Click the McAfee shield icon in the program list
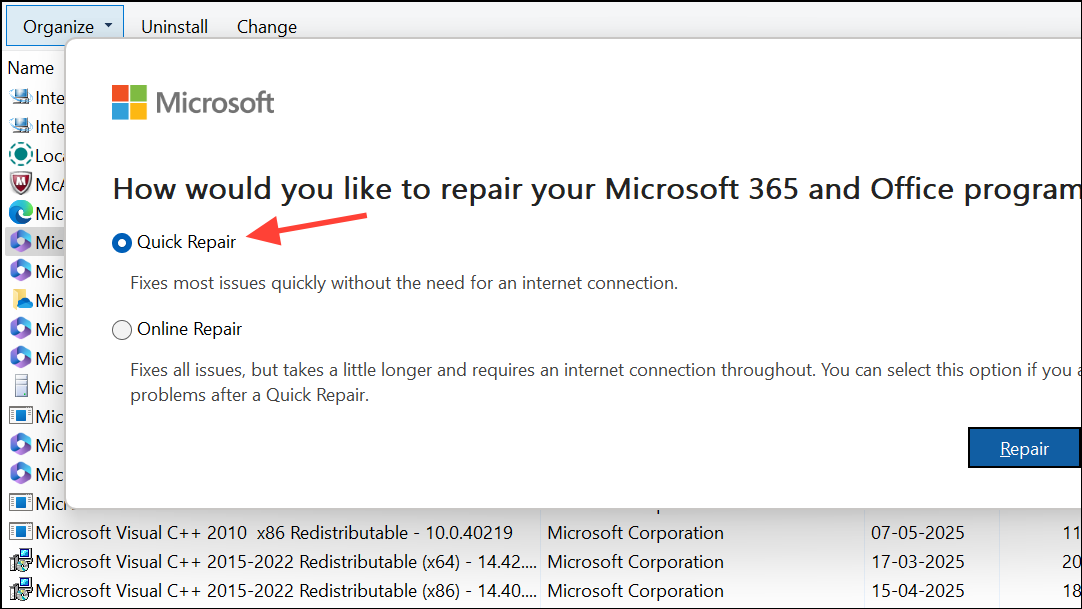Image resolution: width=1082 pixels, height=609 pixels. [x=20, y=184]
